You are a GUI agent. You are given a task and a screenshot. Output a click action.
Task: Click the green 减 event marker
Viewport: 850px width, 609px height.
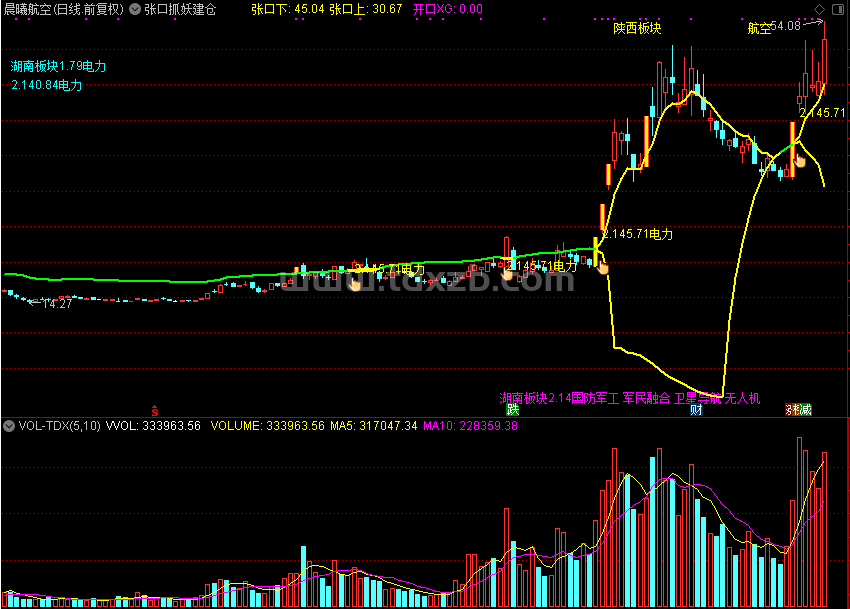pos(806,409)
